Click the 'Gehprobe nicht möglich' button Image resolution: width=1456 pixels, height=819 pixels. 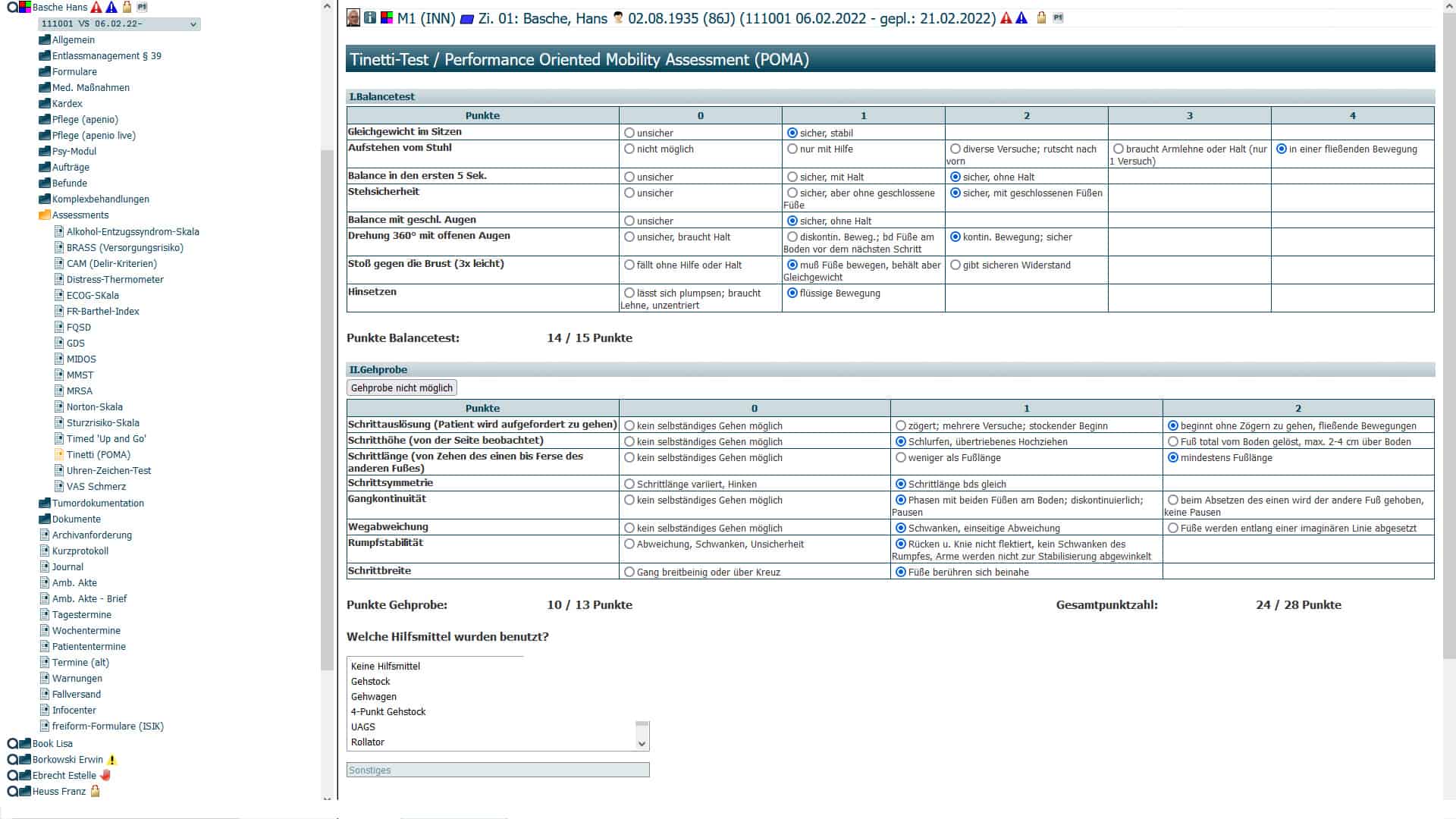click(x=400, y=388)
